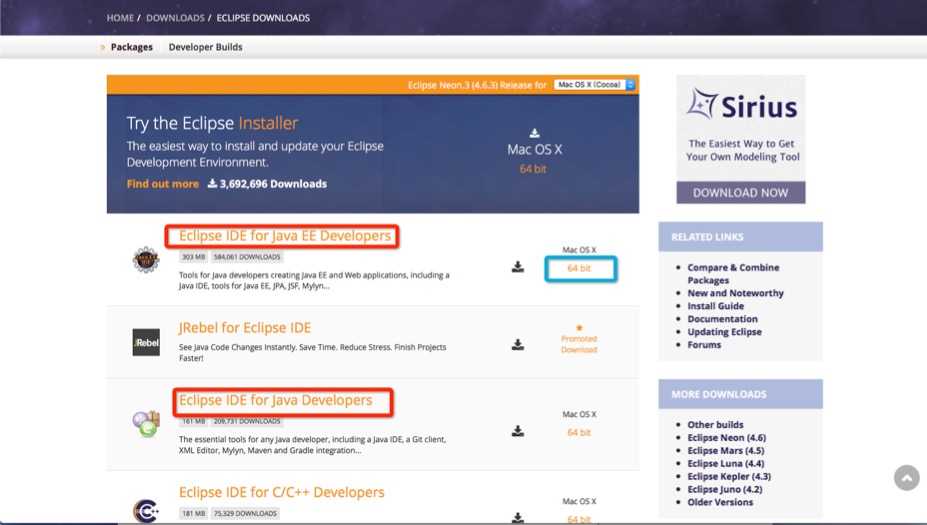
Task: Click the C/C++ package logo icon
Action: [146, 511]
